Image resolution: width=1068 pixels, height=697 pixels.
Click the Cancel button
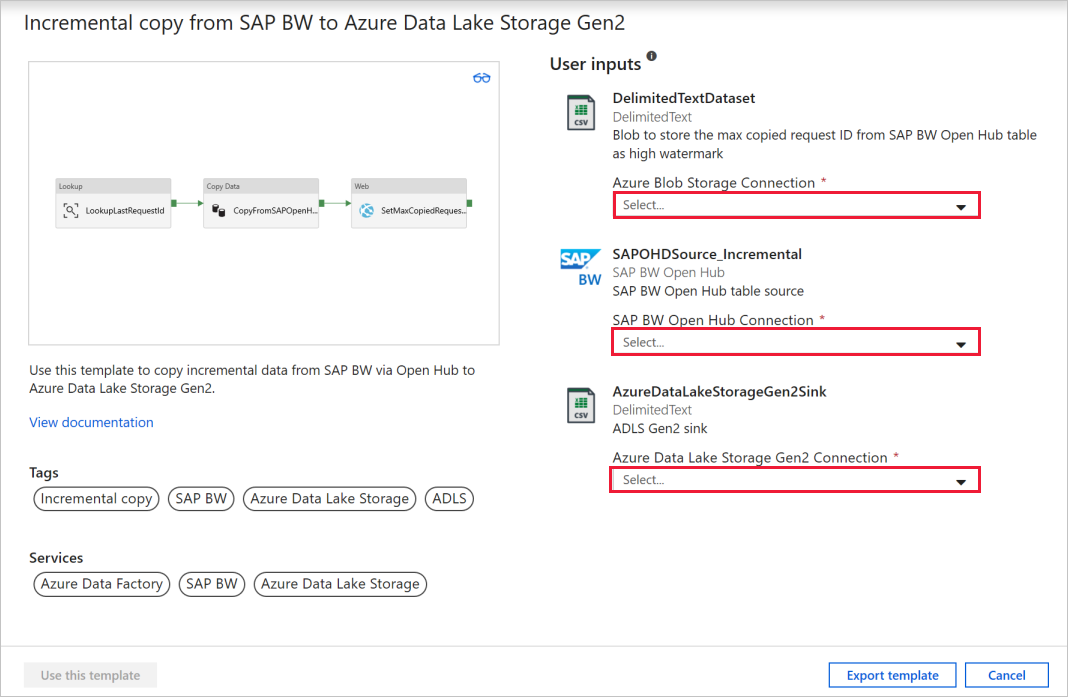coord(1006,675)
